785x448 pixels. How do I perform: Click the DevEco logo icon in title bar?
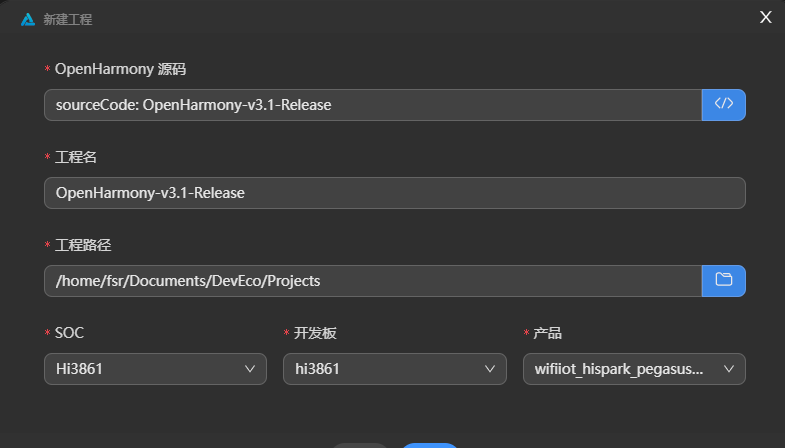tap(28, 20)
